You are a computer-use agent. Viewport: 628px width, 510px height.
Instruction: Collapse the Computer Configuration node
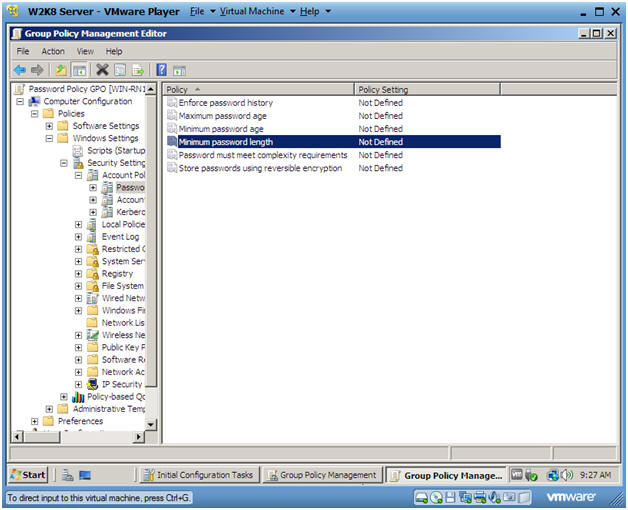[x=20, y=101]
